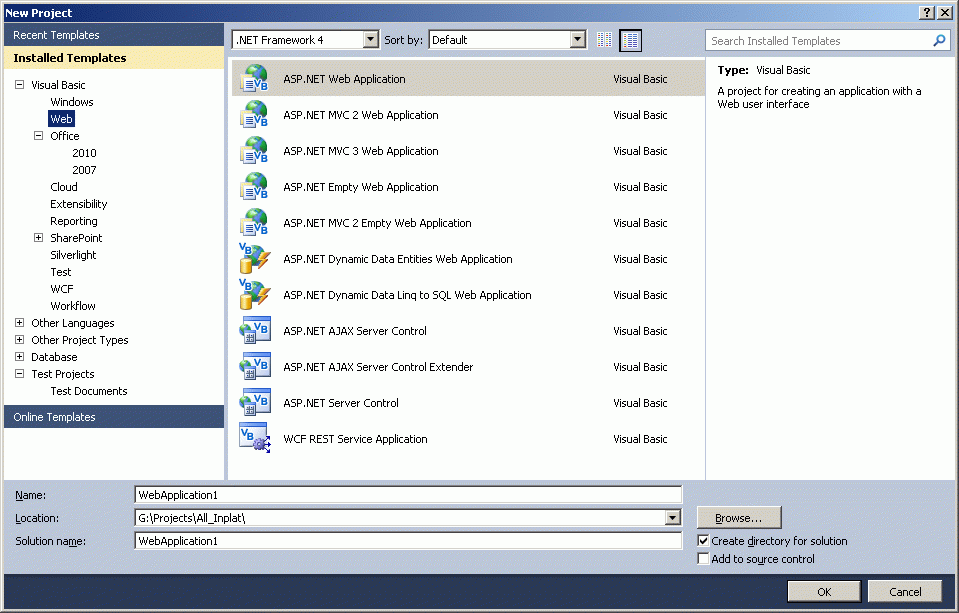Image resolution: width=959 pixels, height=613 pixels.
Task: Click the Help question mark button
Action: click(927, 13)
